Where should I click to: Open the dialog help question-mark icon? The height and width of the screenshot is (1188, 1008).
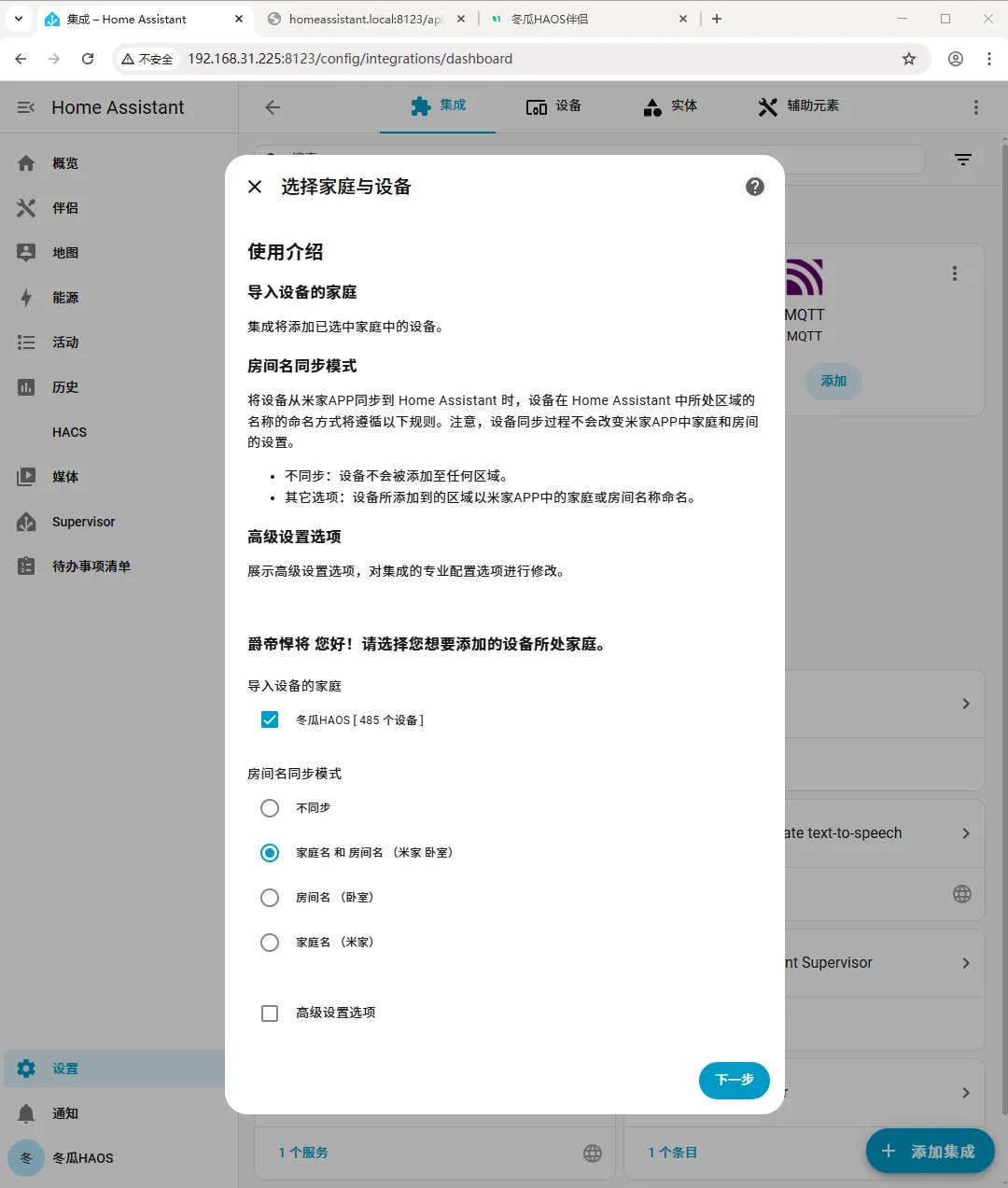pyautogui.click(x=755, y=187)
